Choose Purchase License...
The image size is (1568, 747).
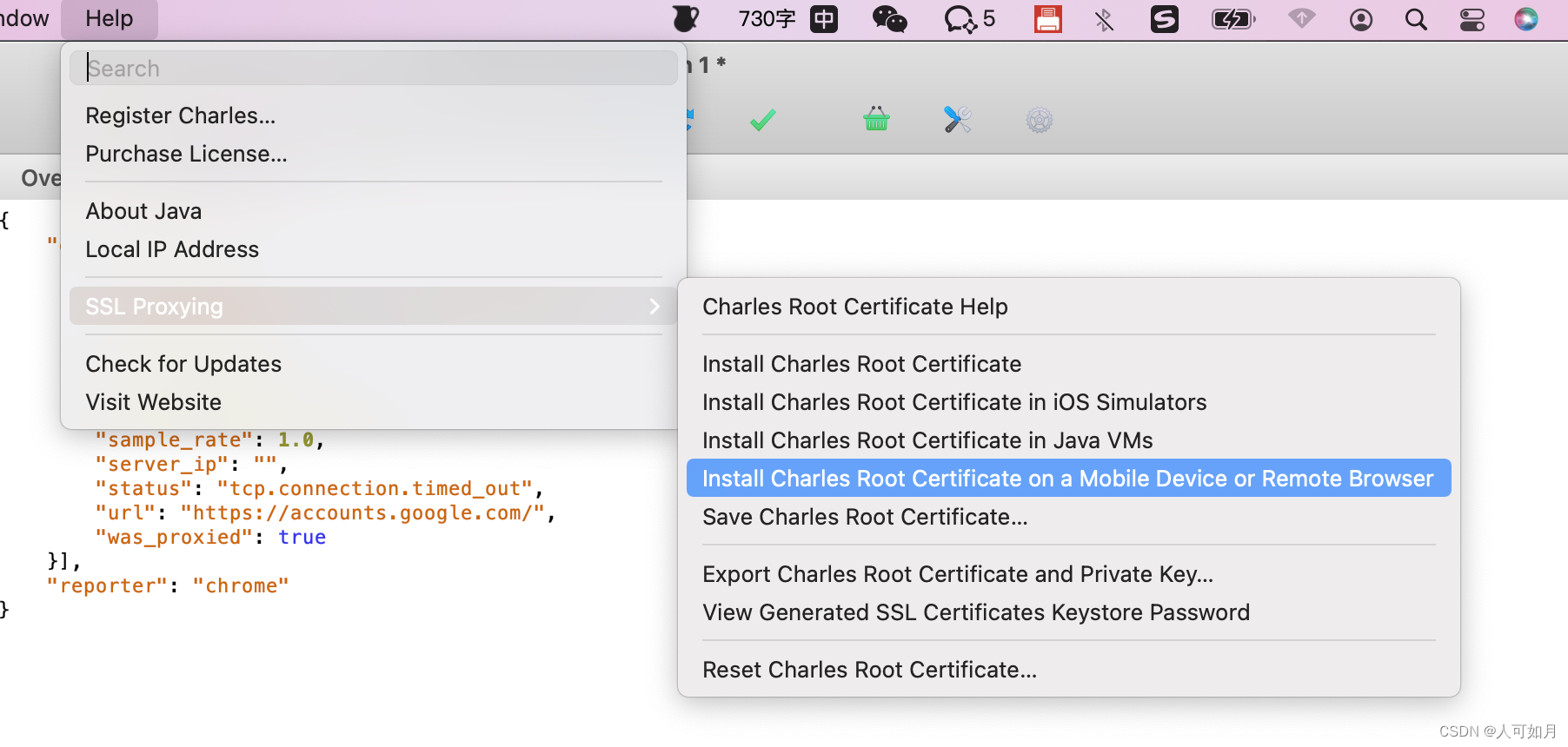pyautogui.click(x=187, y=154)
